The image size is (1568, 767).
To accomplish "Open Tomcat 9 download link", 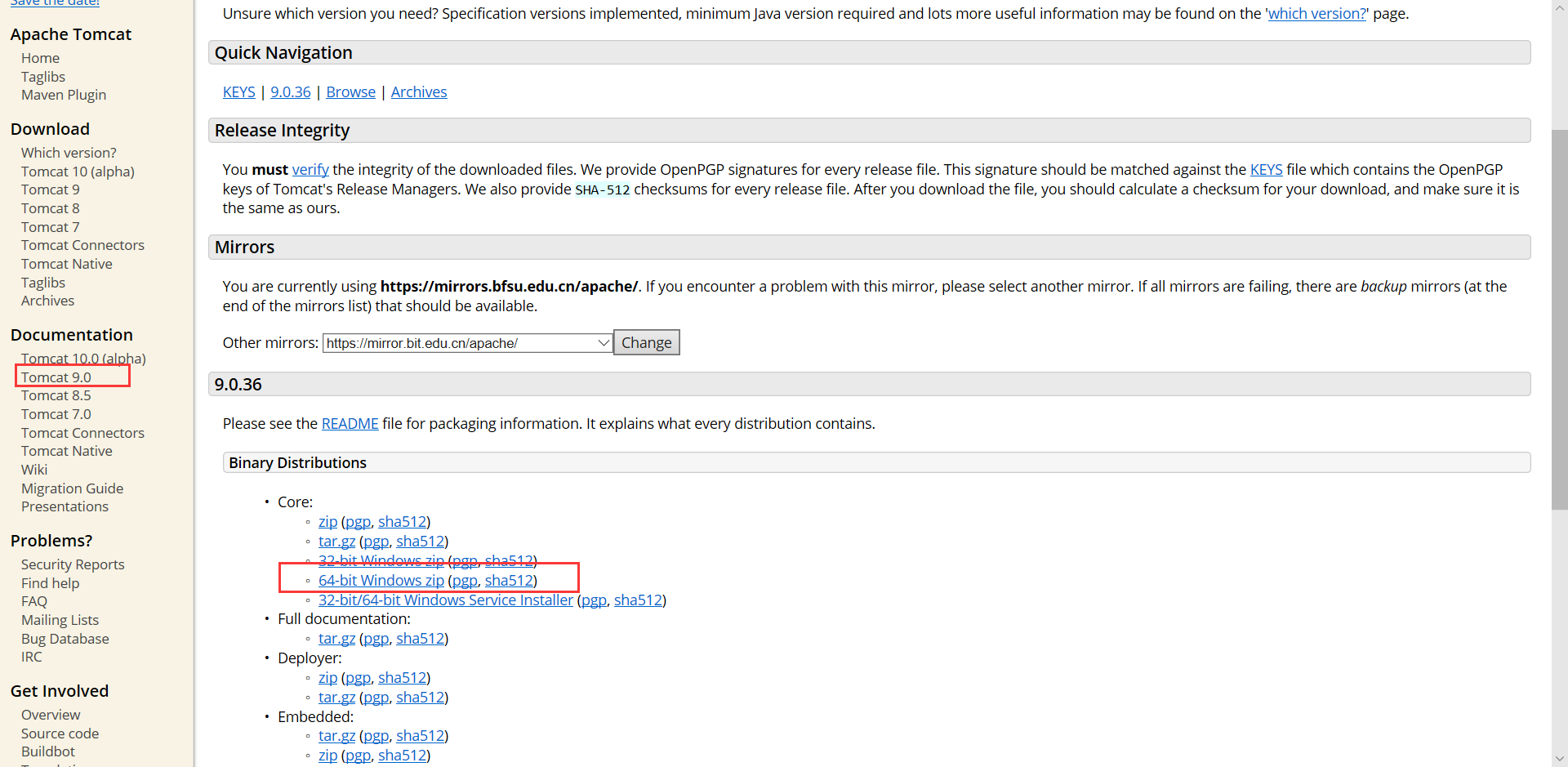I will coord(51,190).
